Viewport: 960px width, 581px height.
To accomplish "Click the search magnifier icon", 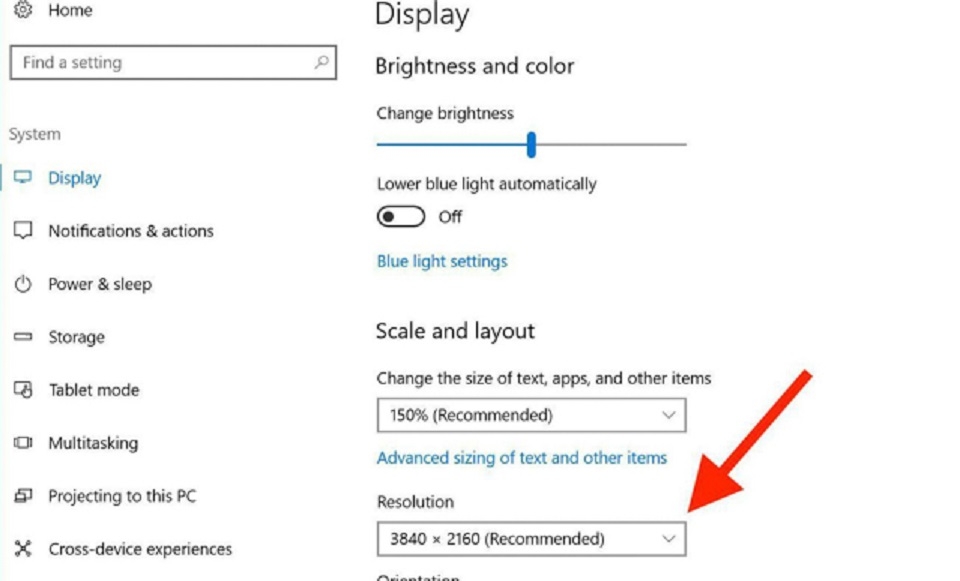I will [321, 62].
